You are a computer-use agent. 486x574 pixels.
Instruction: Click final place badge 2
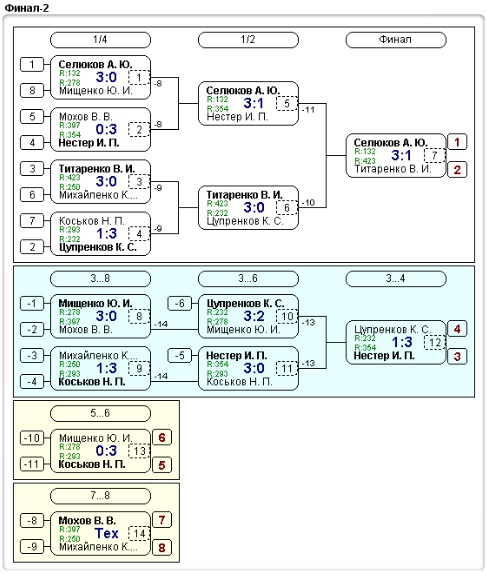pos(457,170)
